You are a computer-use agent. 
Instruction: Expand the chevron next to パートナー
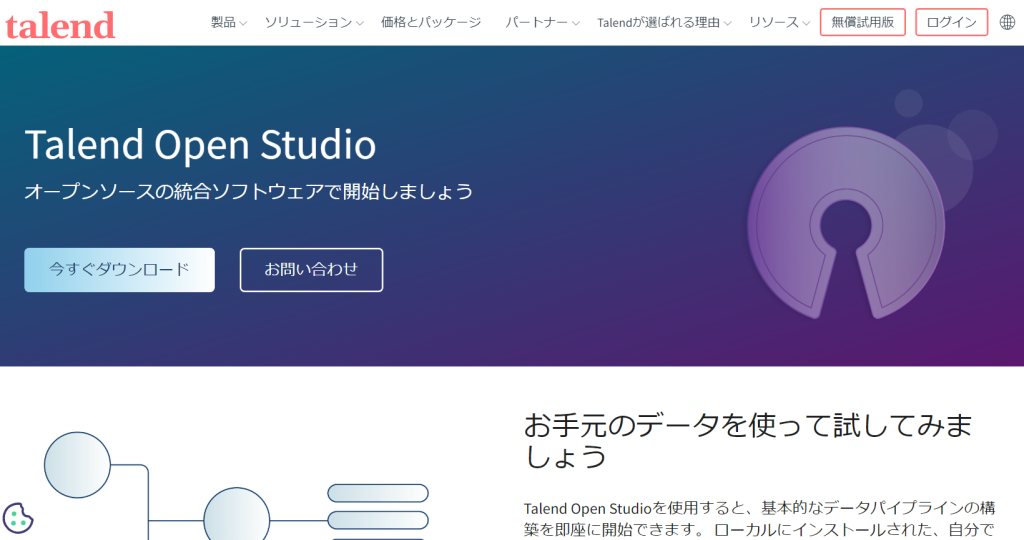click(575, 24)
